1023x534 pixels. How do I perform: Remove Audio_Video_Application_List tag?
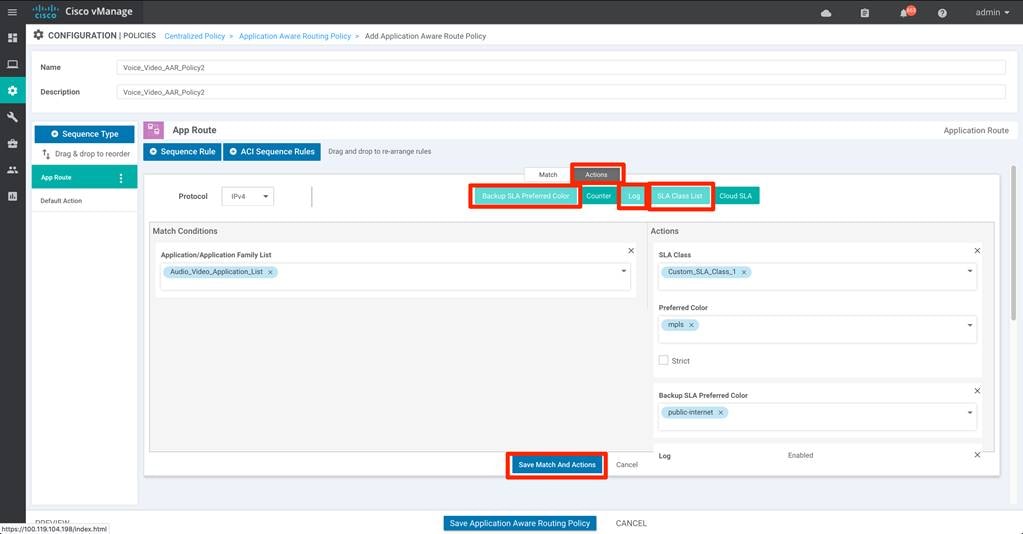(x=270, y=272)
